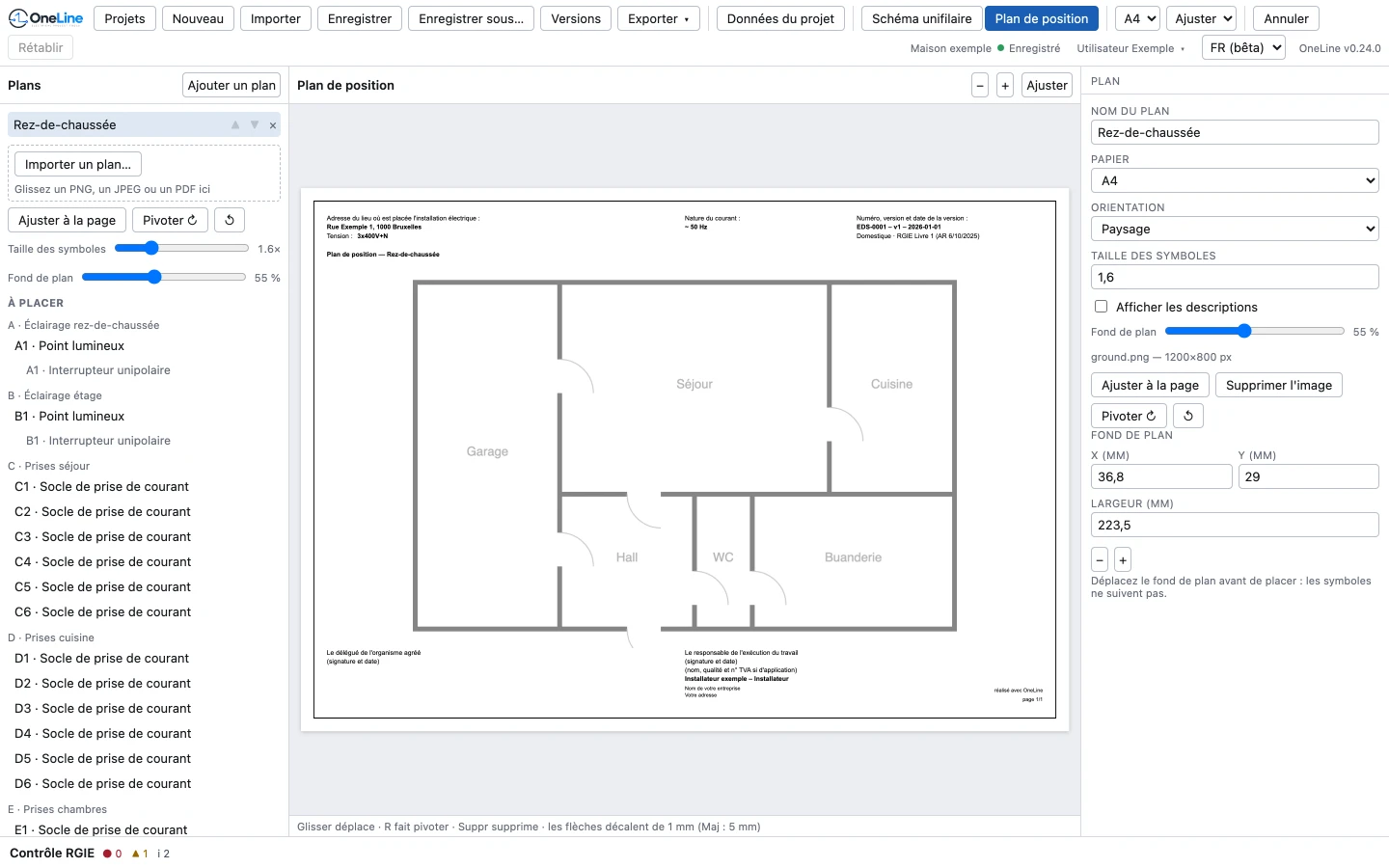Viewport: 1389px width, 868px height.
Task: Adjust right panel Fond de plan slider
Action: tap(1255, 332)
